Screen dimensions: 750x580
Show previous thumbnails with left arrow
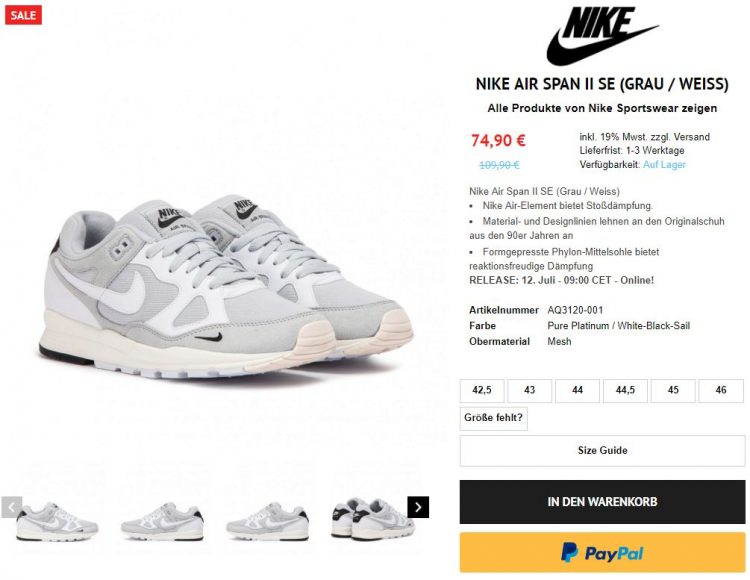point(11,507)
